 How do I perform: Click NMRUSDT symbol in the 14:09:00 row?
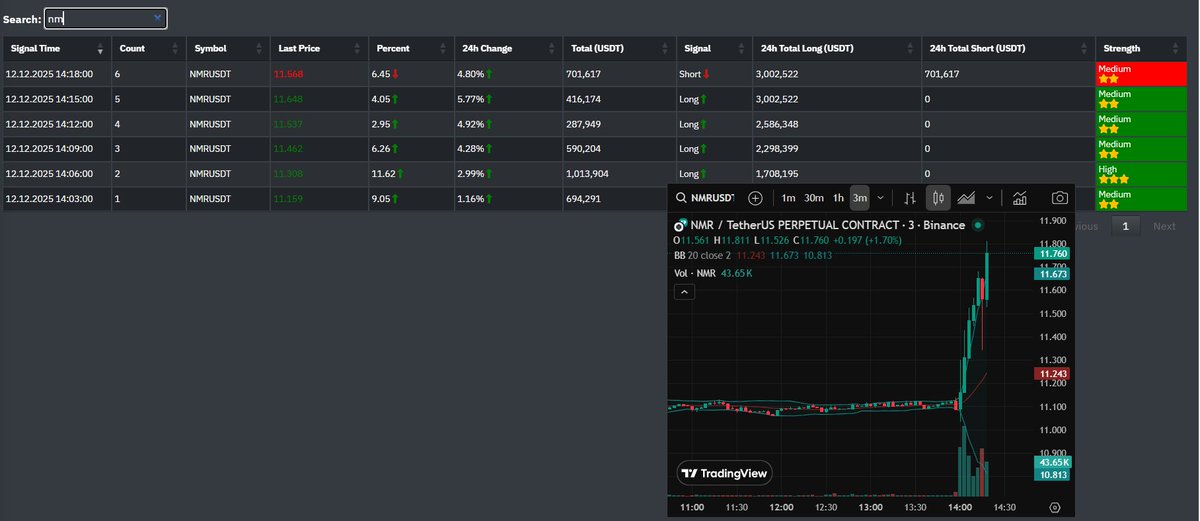[212, 149]
